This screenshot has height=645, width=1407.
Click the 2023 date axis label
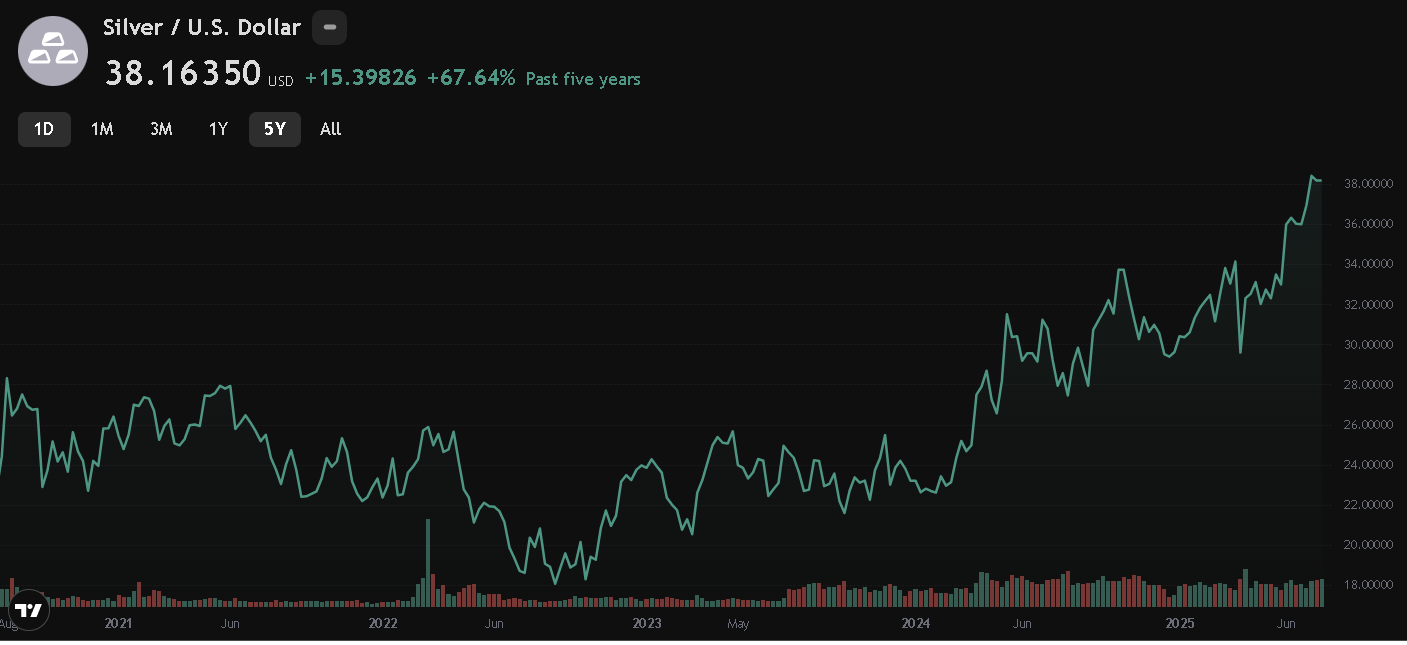tap(647, 623)
